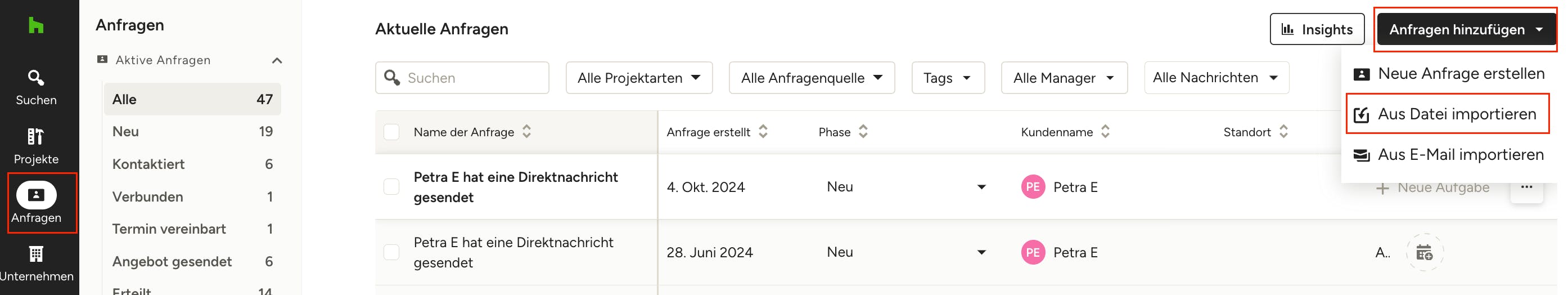Toggle the select-all checkbox in table header

(391, 132)
